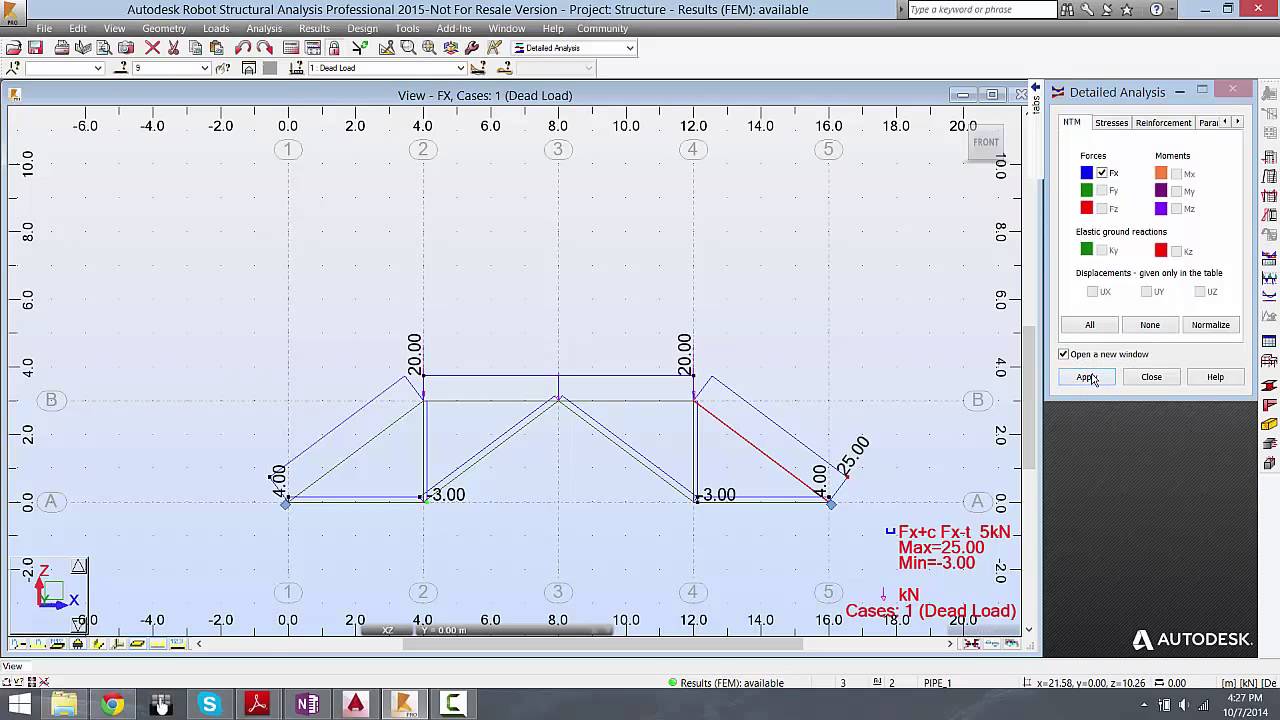The image size is (1280, 720).
Task: Check the Ky elastic reaction checkbox
Action: click(x=1102, y=250)
